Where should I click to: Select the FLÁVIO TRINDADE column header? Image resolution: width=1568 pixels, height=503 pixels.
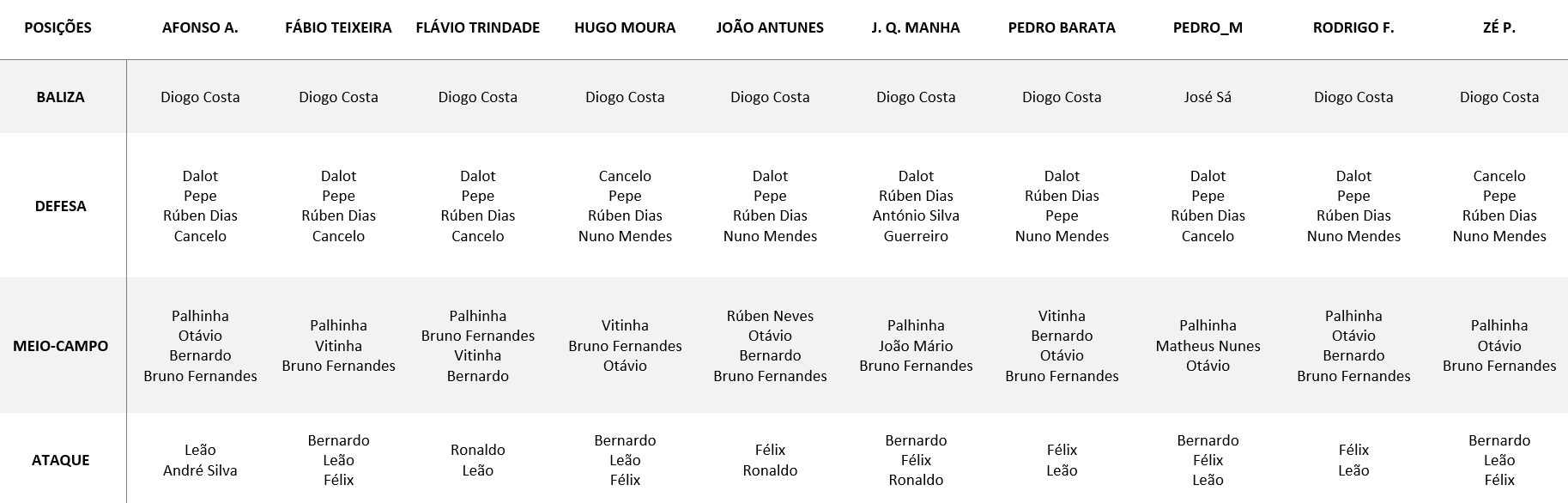[x=477, y=27]
